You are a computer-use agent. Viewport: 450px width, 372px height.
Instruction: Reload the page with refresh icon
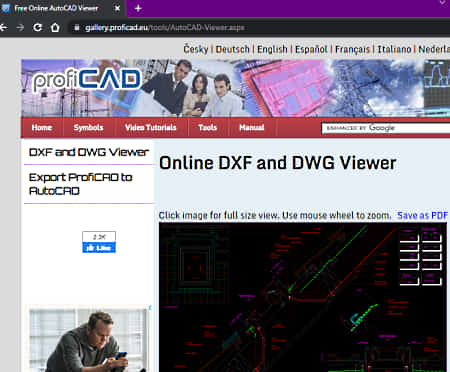pos(38,27)
